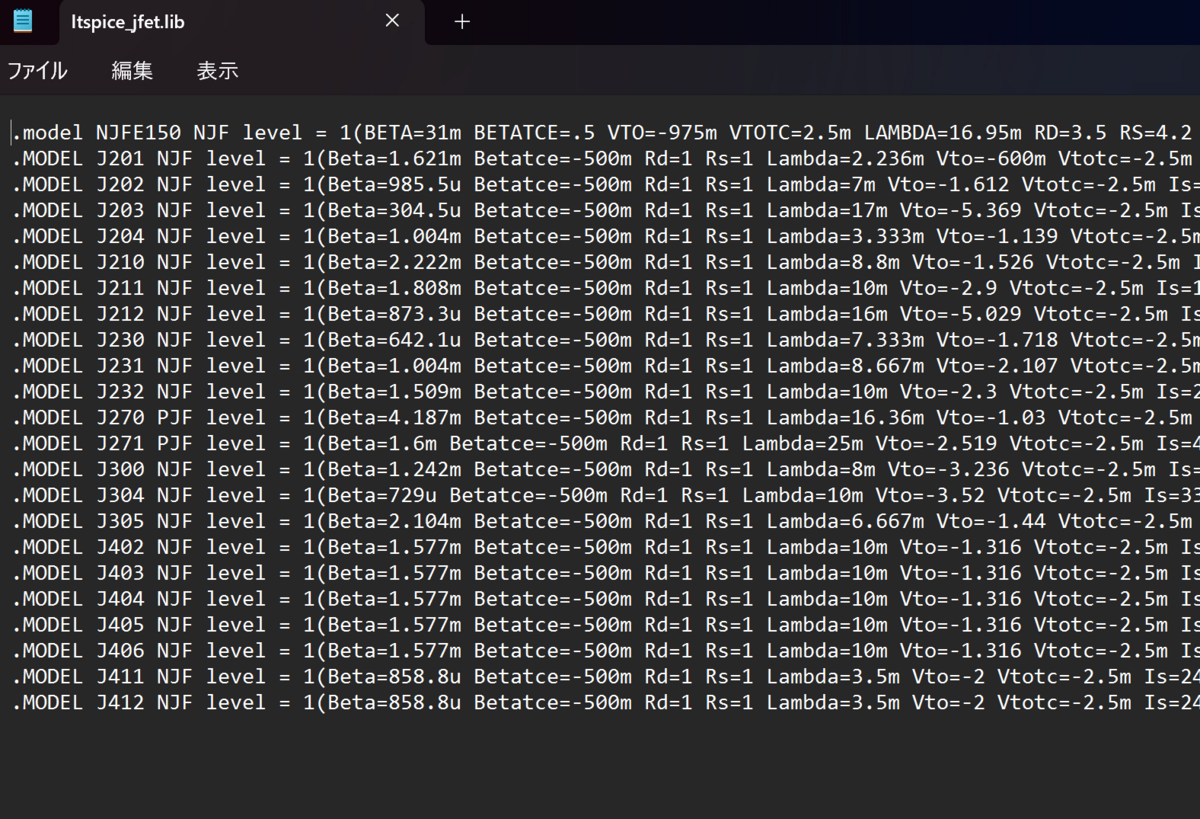The width and height of the screenshot is (1200, 819).
Task: Click the J212 model name
Action: (x=120, y=314)
